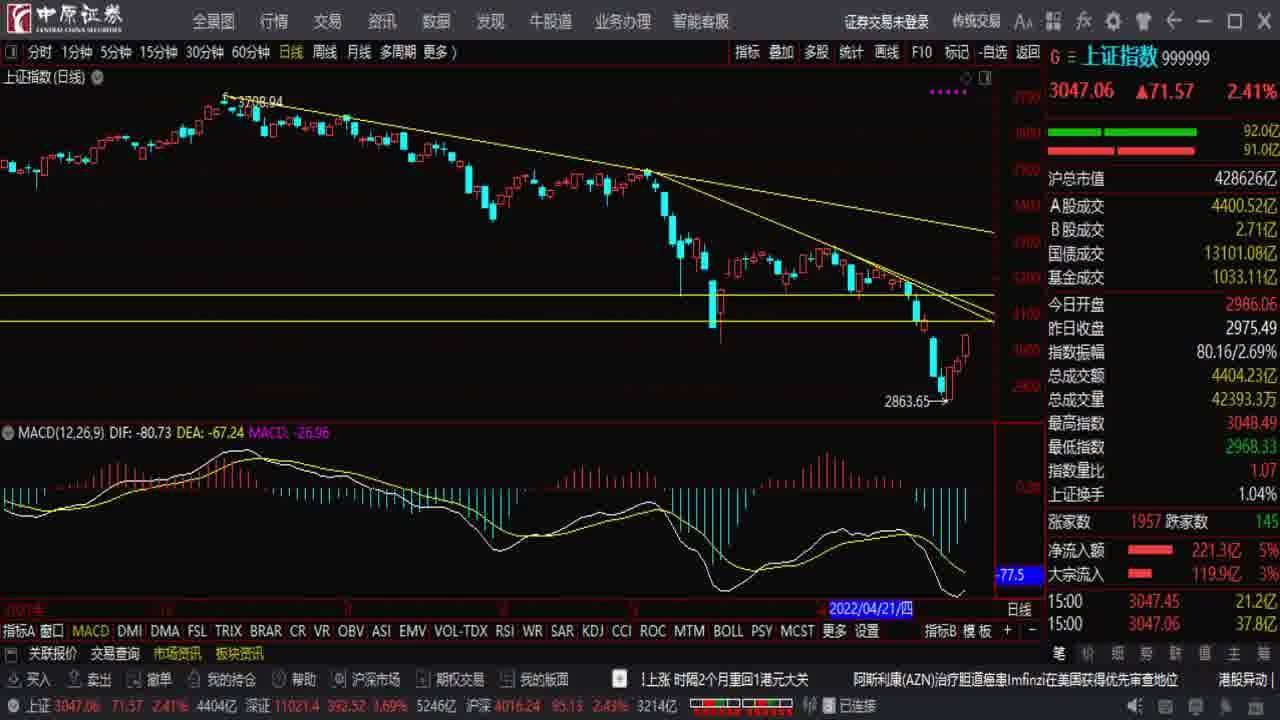Expand 更多 indicators next to MCST
1280x720 pixels.
pyautogui.click(x=834, y=631)
